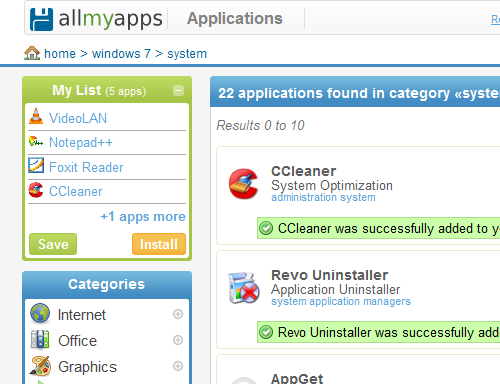Viewport: 500px width, 384px height.
Task: Expand the Office category
Action: [x=178, y=340]
